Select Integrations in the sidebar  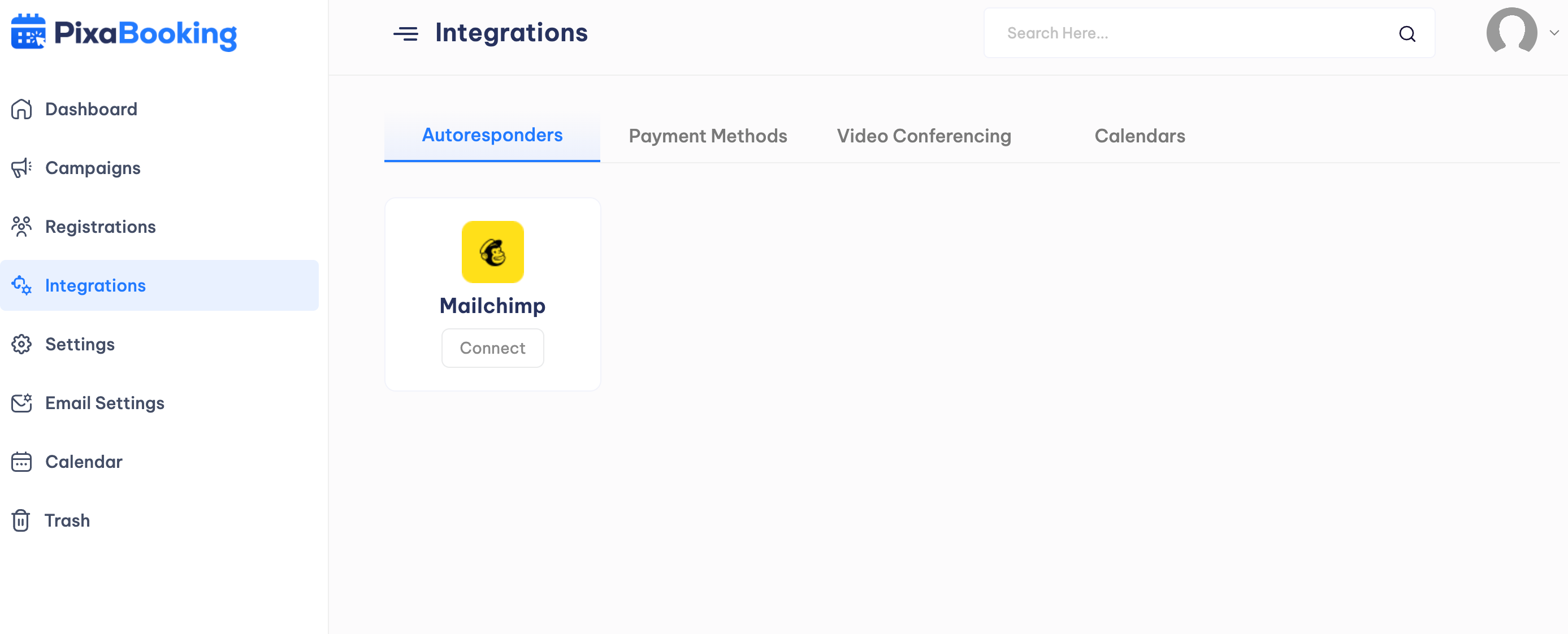click(159, 285)
